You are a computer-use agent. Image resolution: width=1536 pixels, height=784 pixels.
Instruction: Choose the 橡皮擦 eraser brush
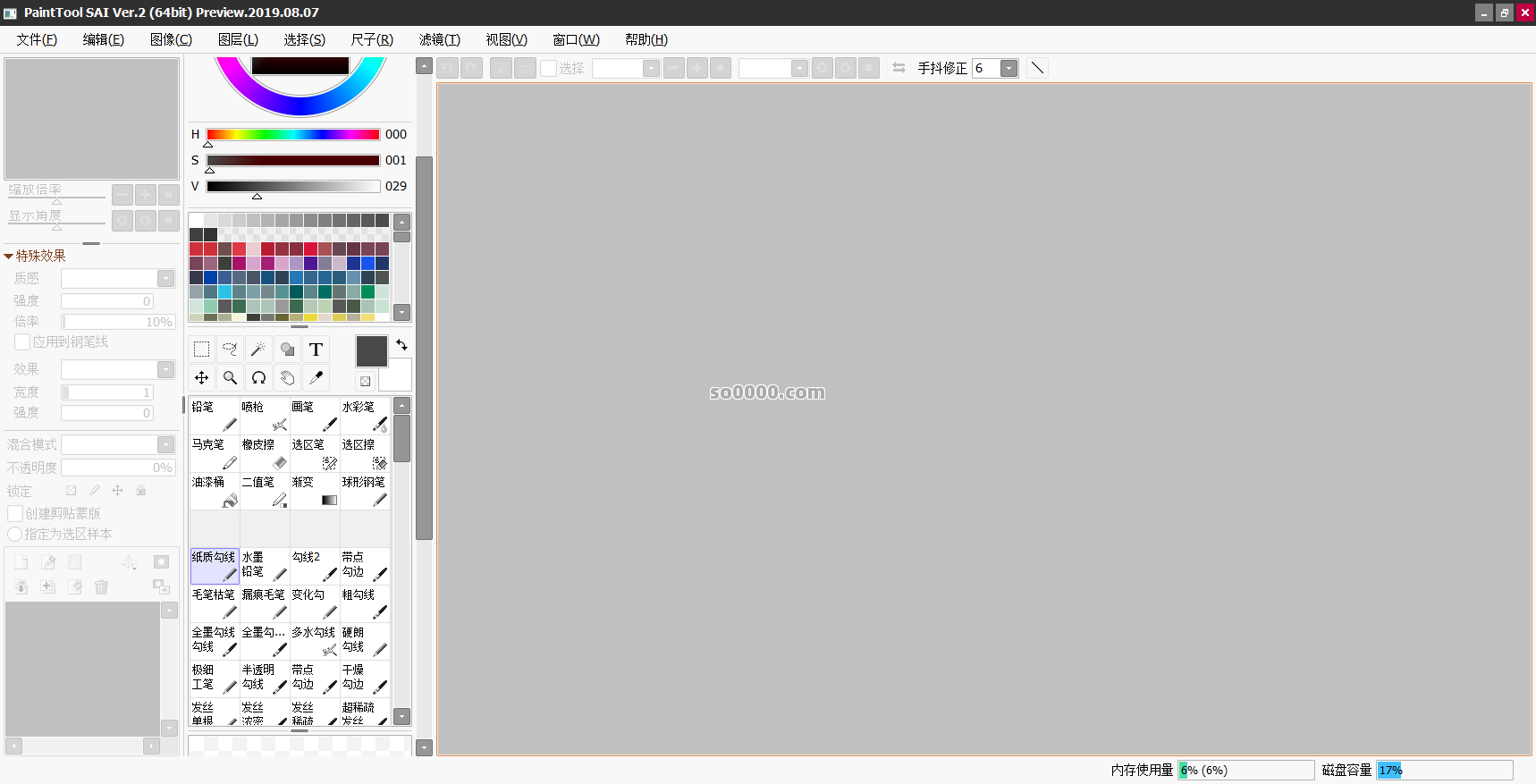[265, 454]
